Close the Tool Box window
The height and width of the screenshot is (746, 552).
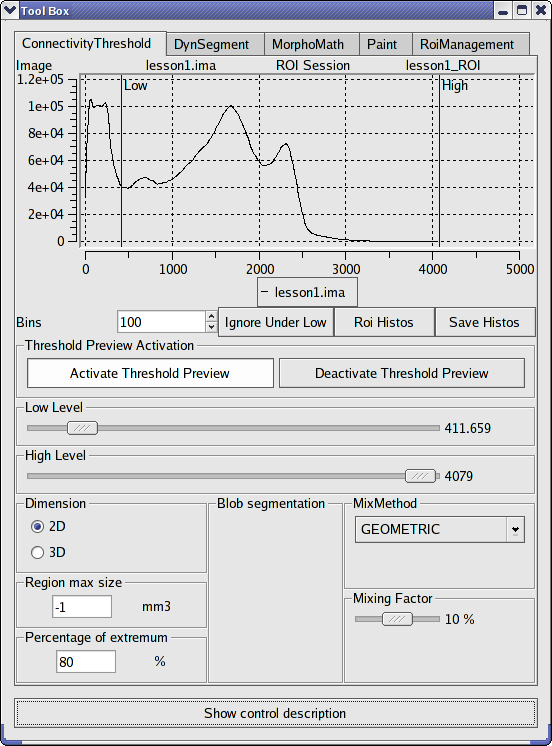click(541, 10)
